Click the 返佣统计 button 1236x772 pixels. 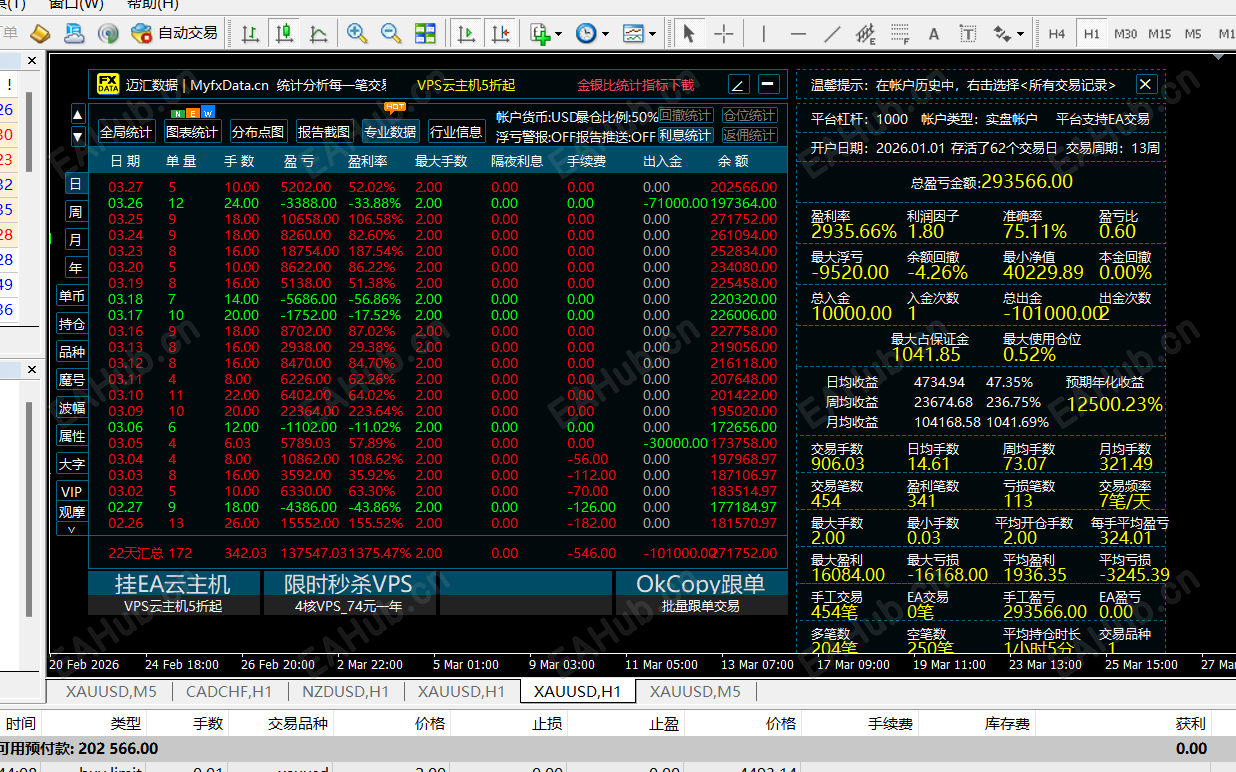pos(749,135)
